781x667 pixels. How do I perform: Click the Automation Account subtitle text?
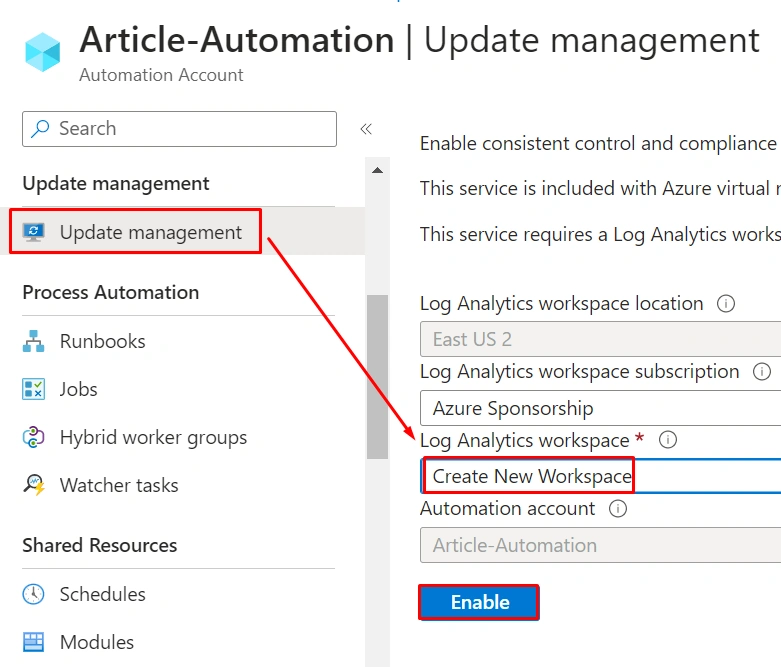point(161,75)
